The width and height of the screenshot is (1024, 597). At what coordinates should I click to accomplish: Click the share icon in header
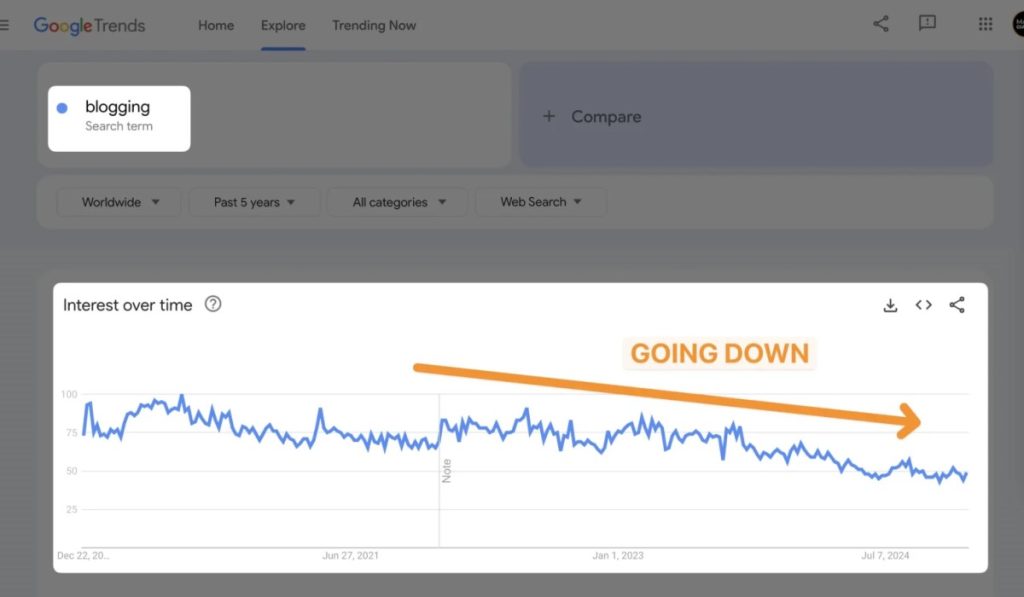pos(881,24)
